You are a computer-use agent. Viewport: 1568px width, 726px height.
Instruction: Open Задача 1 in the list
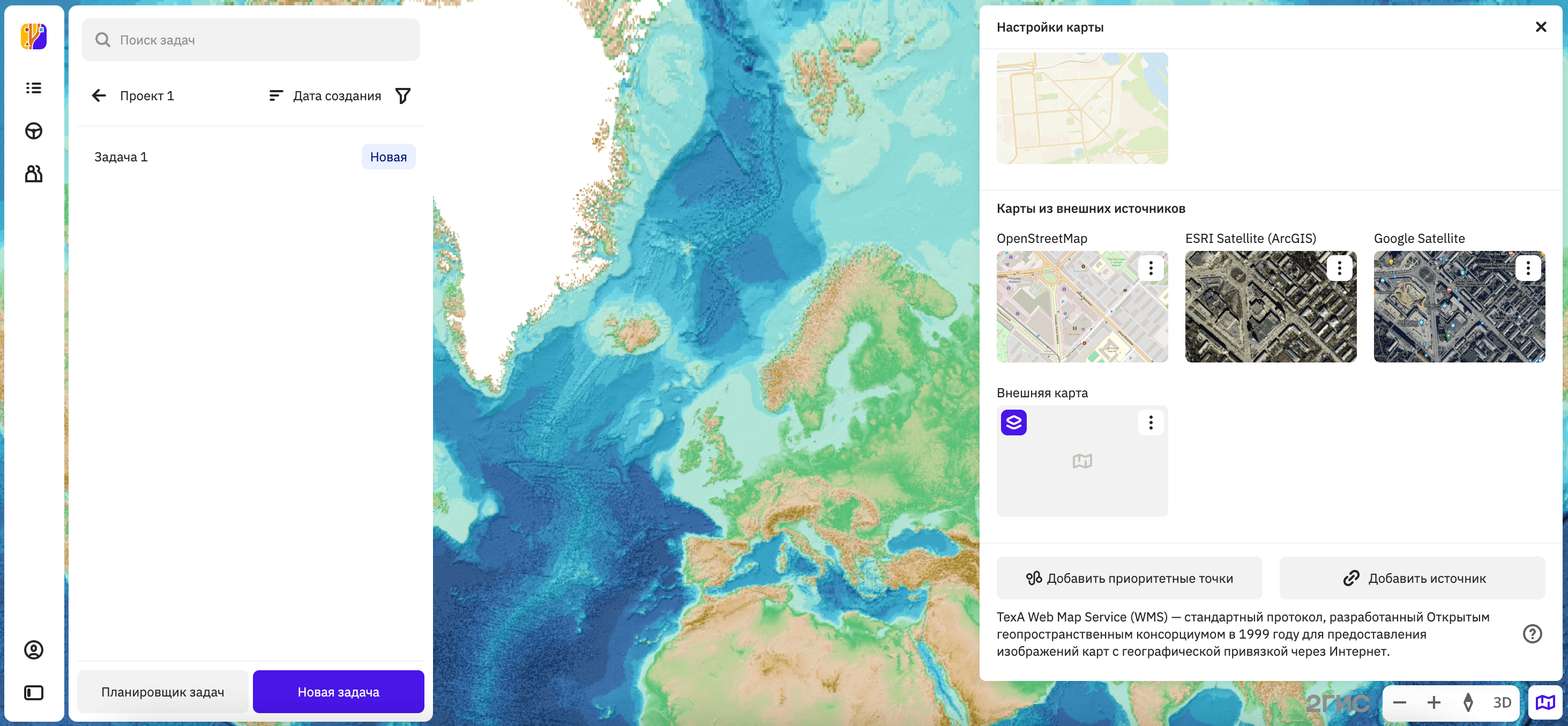coord(121,157)
